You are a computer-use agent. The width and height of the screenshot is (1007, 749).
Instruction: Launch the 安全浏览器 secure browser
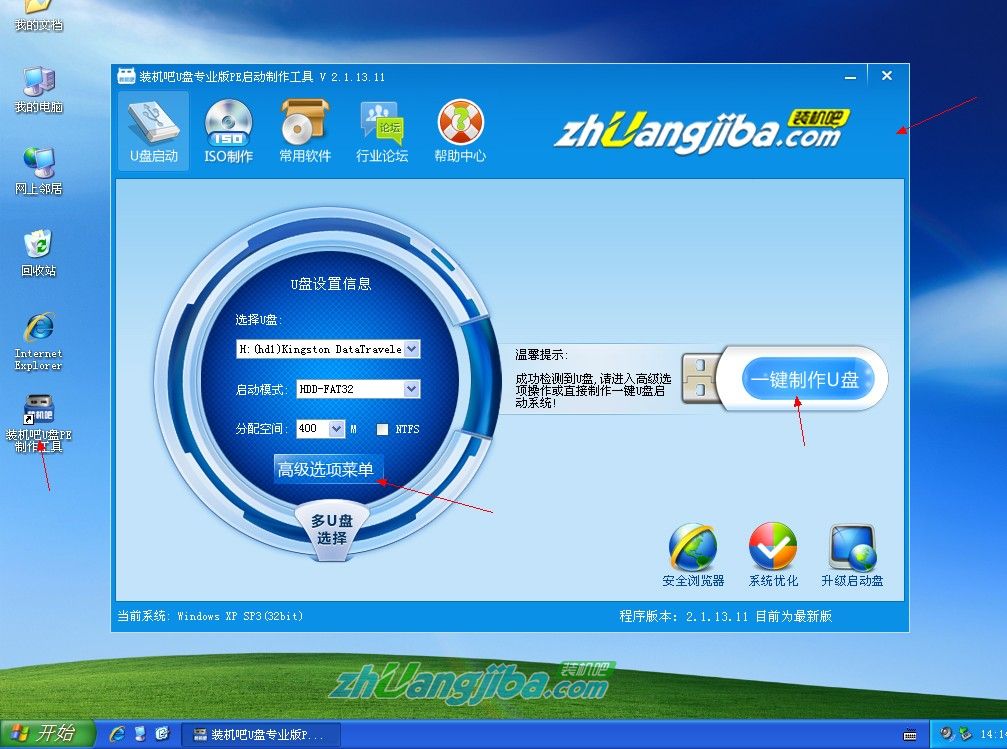click(x=693, y=550)
